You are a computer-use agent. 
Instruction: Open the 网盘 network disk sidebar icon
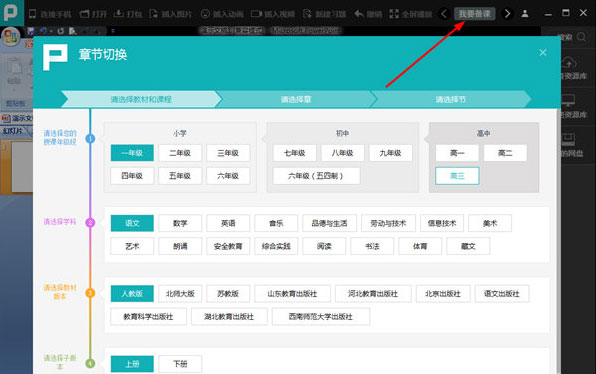(568, 139)
